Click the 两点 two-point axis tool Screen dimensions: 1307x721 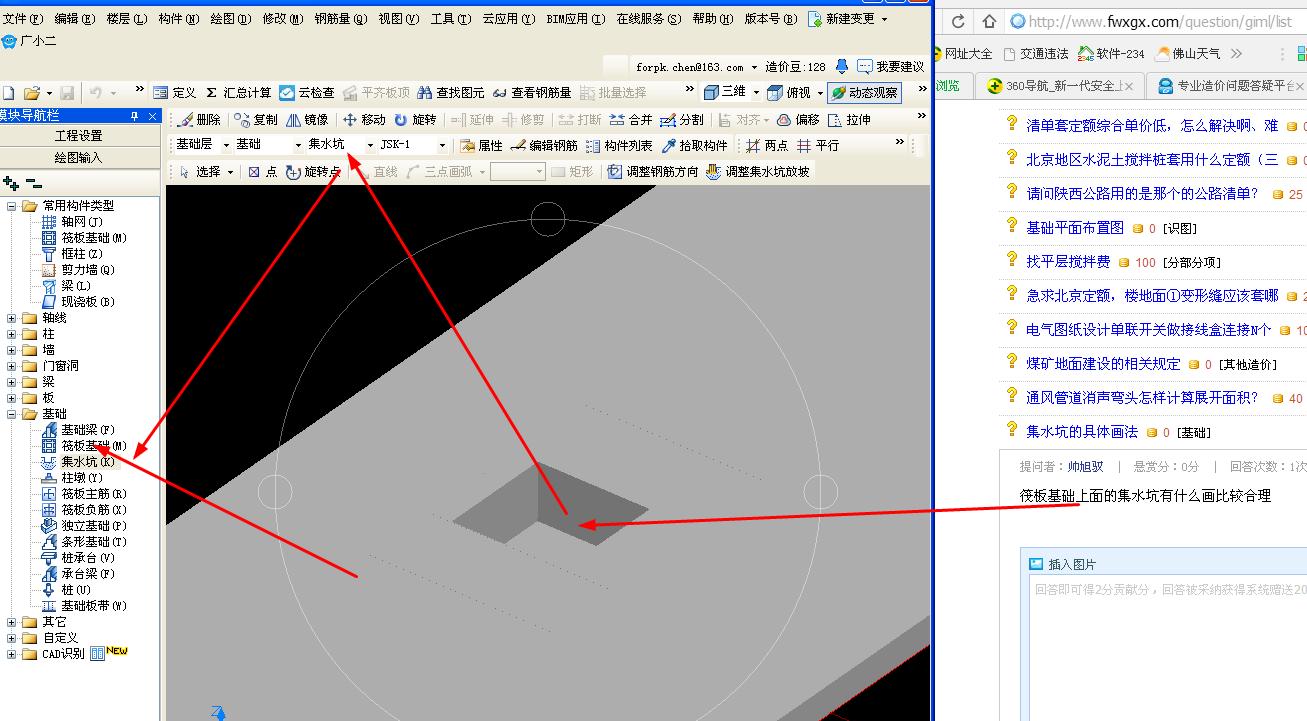767,145
